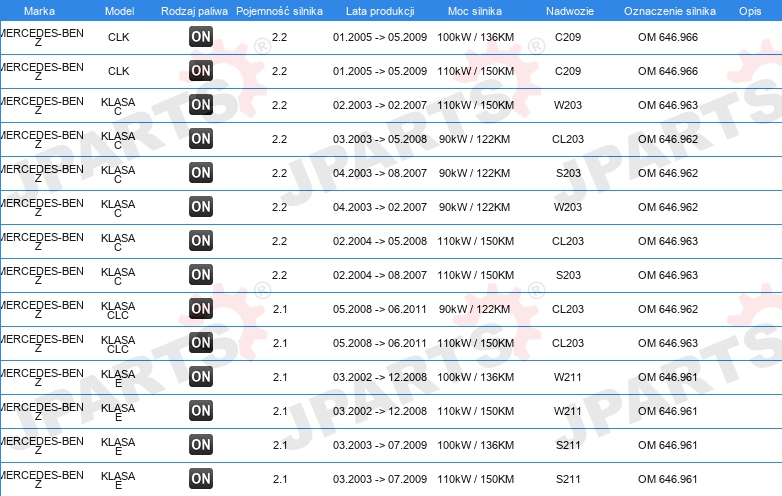The image size is (782, 496).
Task: Select MERCEDES-BENZ in the CLK 110kW row
Action: coord(42,72)
